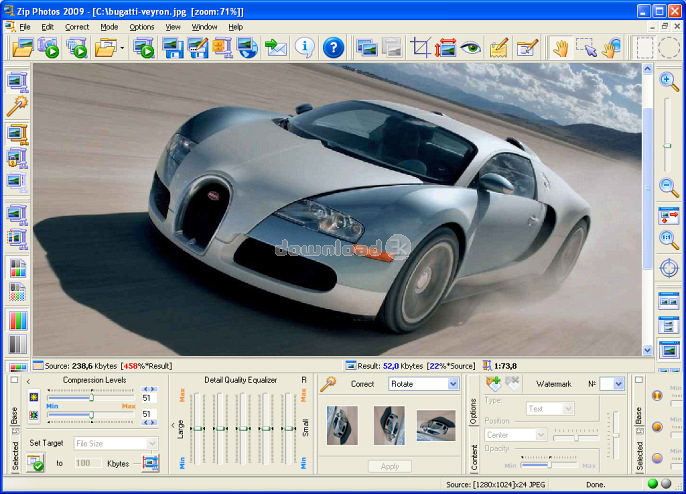This screenshot has height=494, width=686.
Task: Open the Watermark Nº dropdown
Action: (x=618, y=384)
